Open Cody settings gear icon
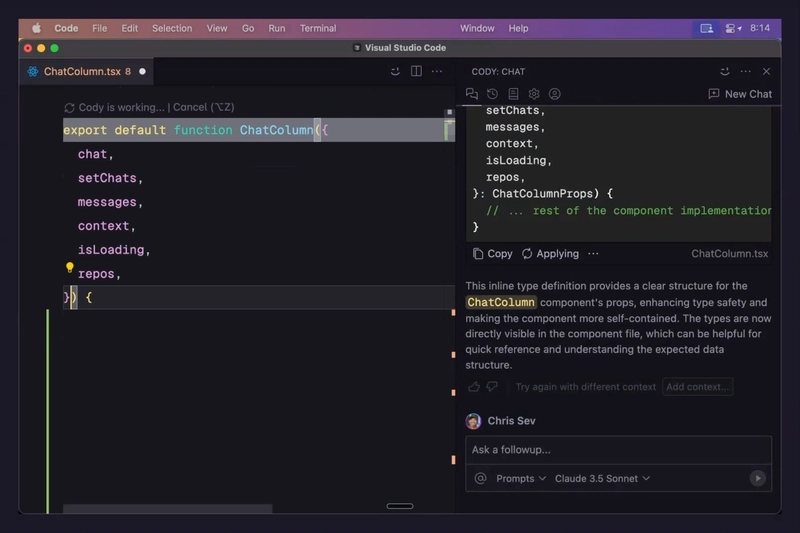Viewport: 800px width, 533px height. pyautogui.click(x=534, y=94)
